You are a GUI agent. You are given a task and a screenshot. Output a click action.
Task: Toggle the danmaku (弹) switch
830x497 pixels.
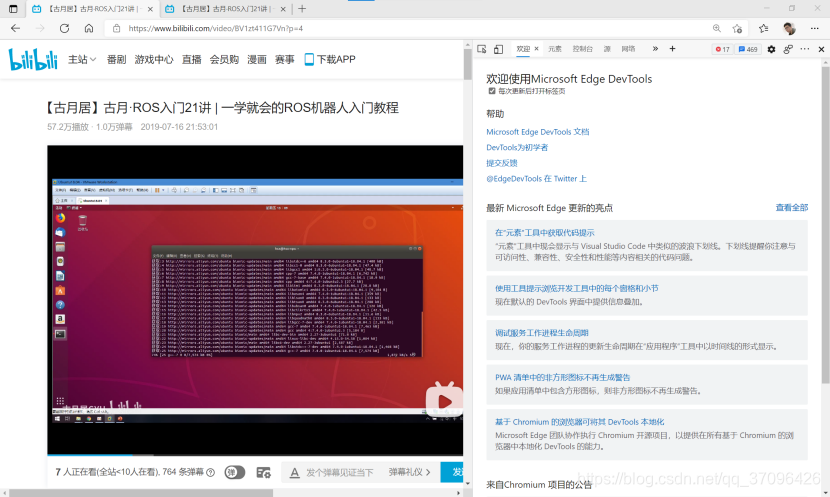click(x=234, y=472)
